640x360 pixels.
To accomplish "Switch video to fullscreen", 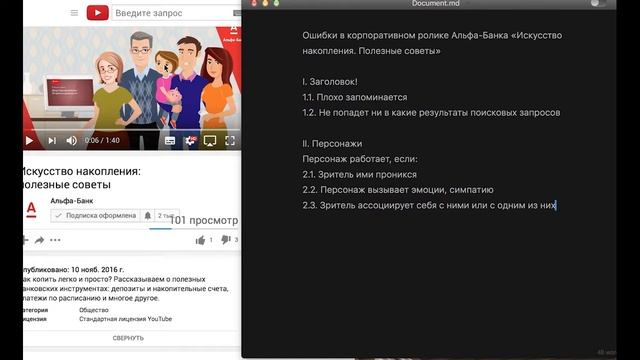I will coord(230,141).
